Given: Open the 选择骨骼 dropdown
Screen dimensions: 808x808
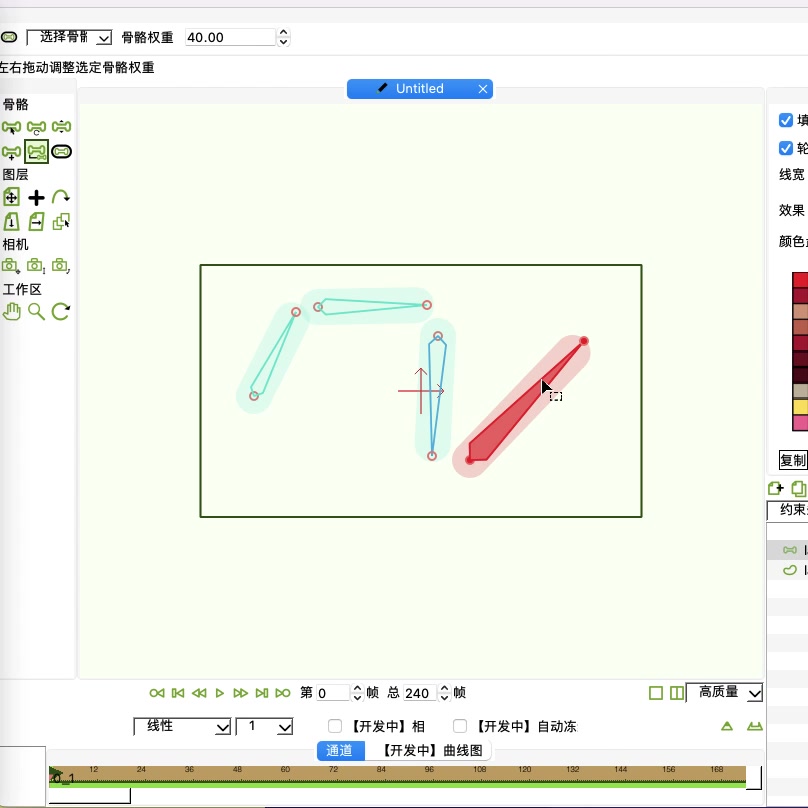Looking at the screenshot, I should click(69, 37).
